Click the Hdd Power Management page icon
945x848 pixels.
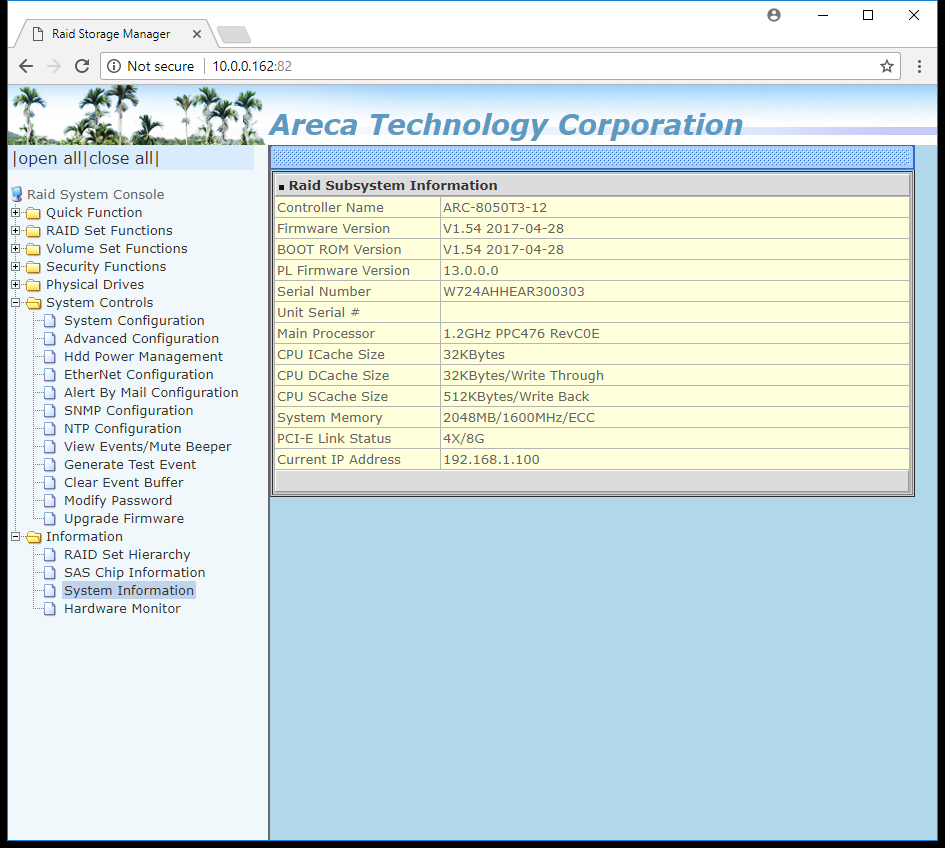[51, 357]
